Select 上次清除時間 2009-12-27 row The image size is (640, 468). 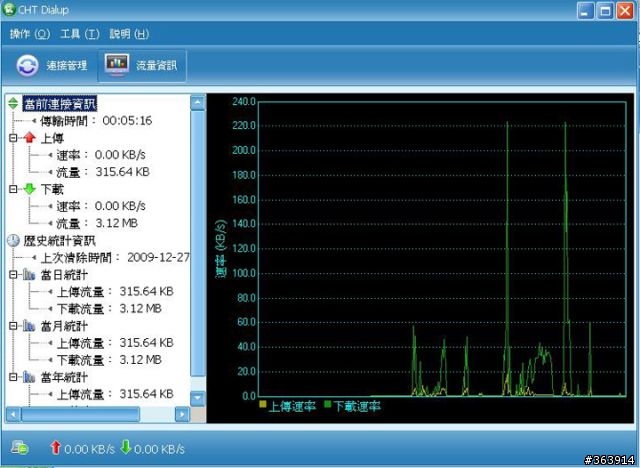115,257
